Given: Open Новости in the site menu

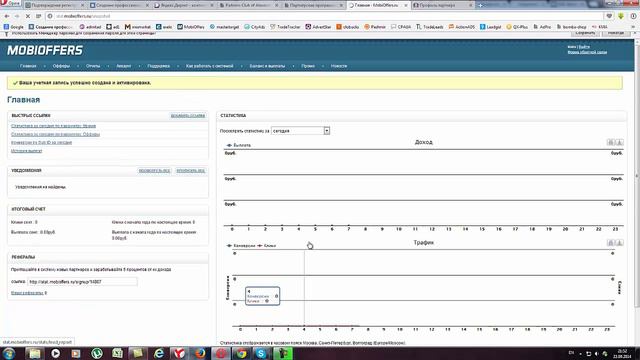Looking at the screenshot, I should [x=339, y=66].
